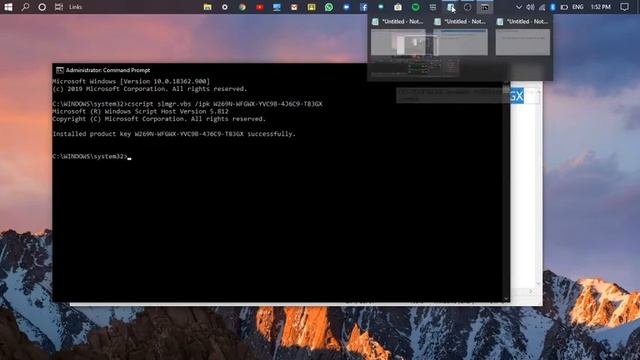Image resolution: width=640 pixels, height=360 pixels.
Task: Open taskbar Search magnifier
Action: pyautogui.click(x=25, y=7)
